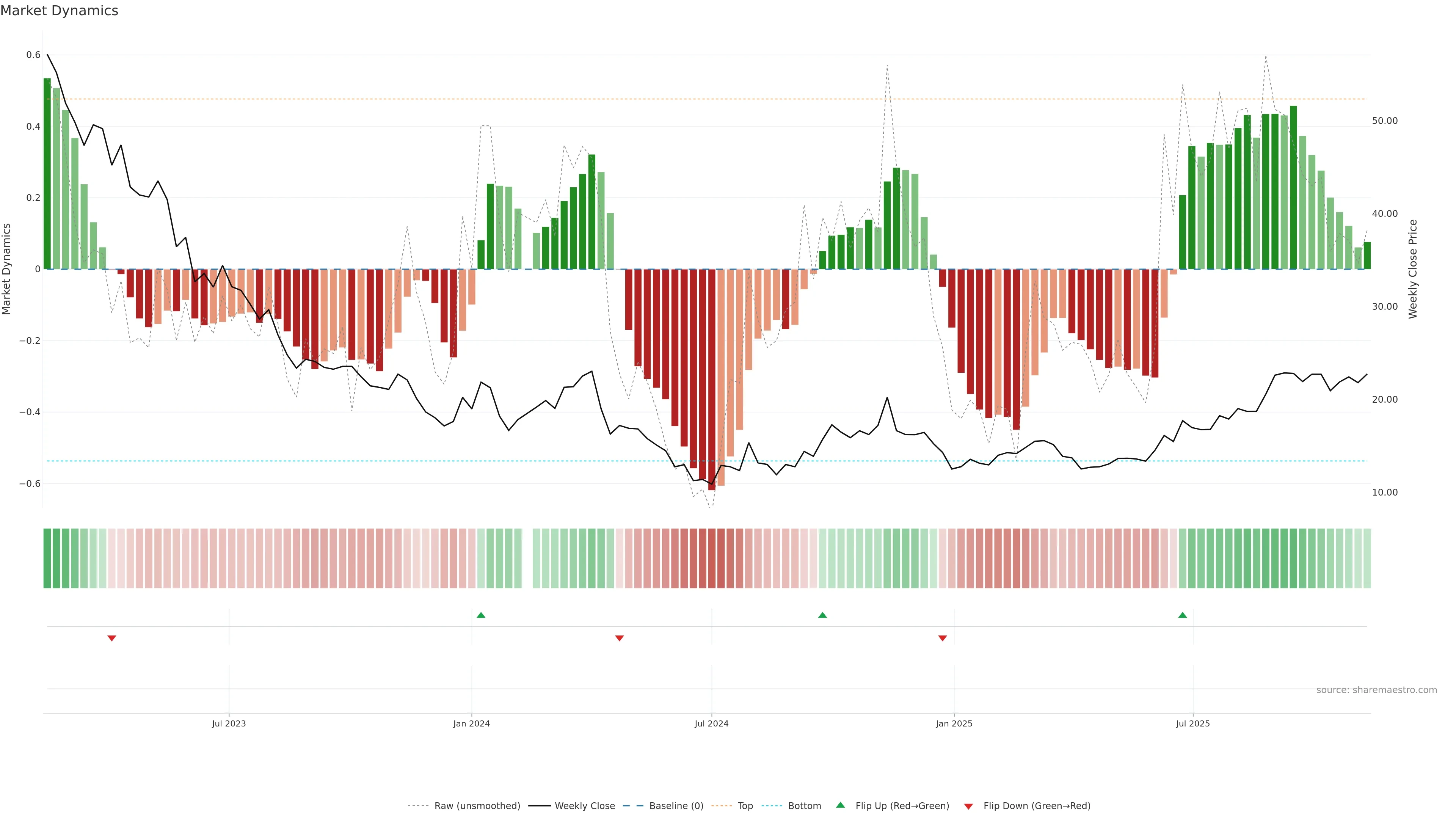Click the Market Dynamics chart title

(60, 11)
